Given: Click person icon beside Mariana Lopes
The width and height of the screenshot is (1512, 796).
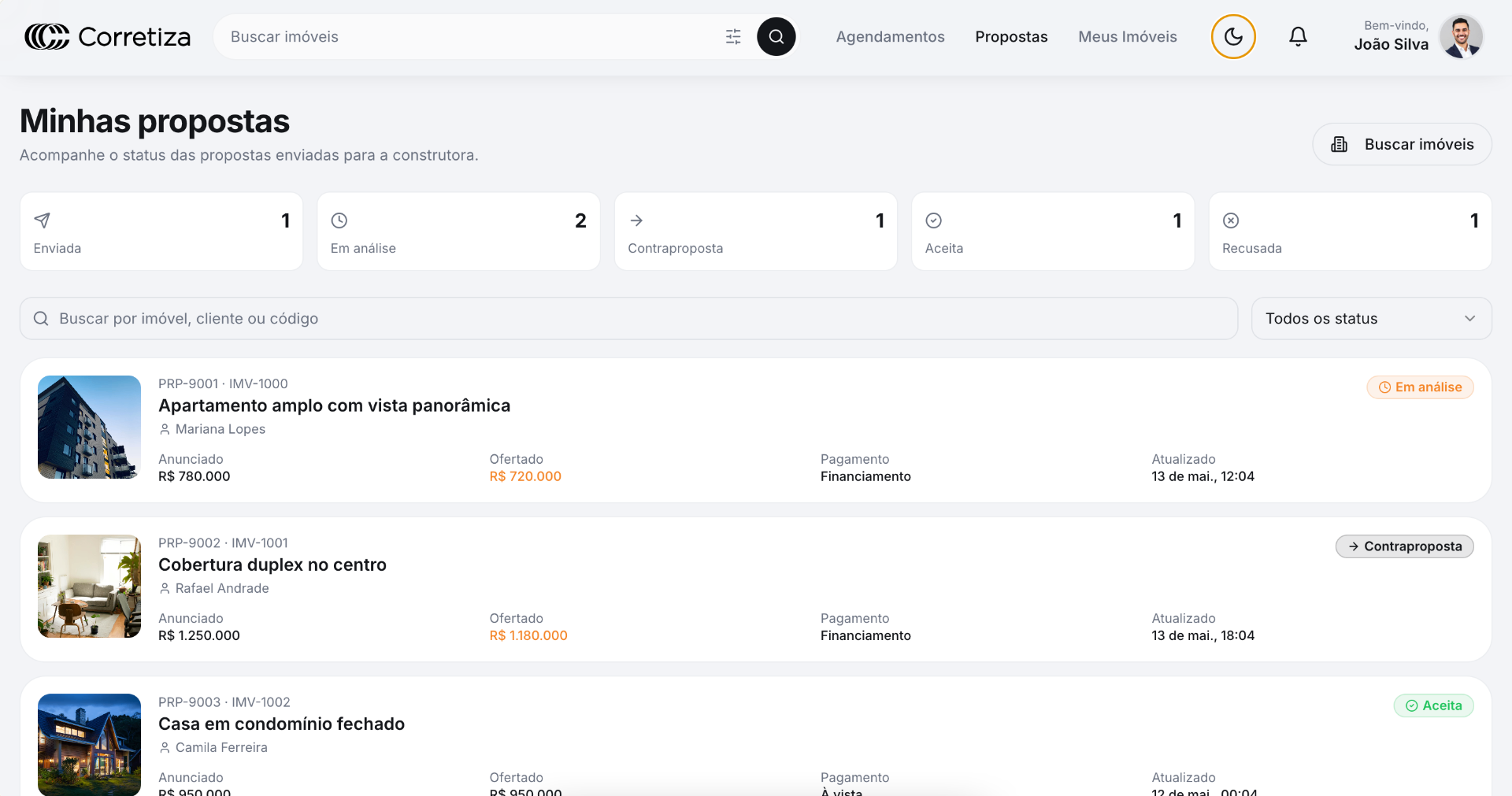Looking at the screenshot, I should point(165,429).
